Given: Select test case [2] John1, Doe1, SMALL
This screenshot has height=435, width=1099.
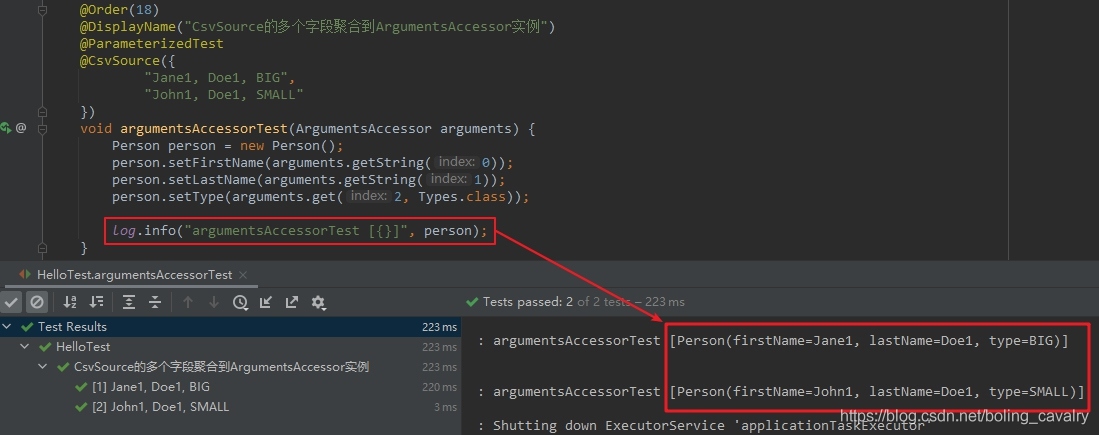Looking at the screenshot, I should click(231, 407).
